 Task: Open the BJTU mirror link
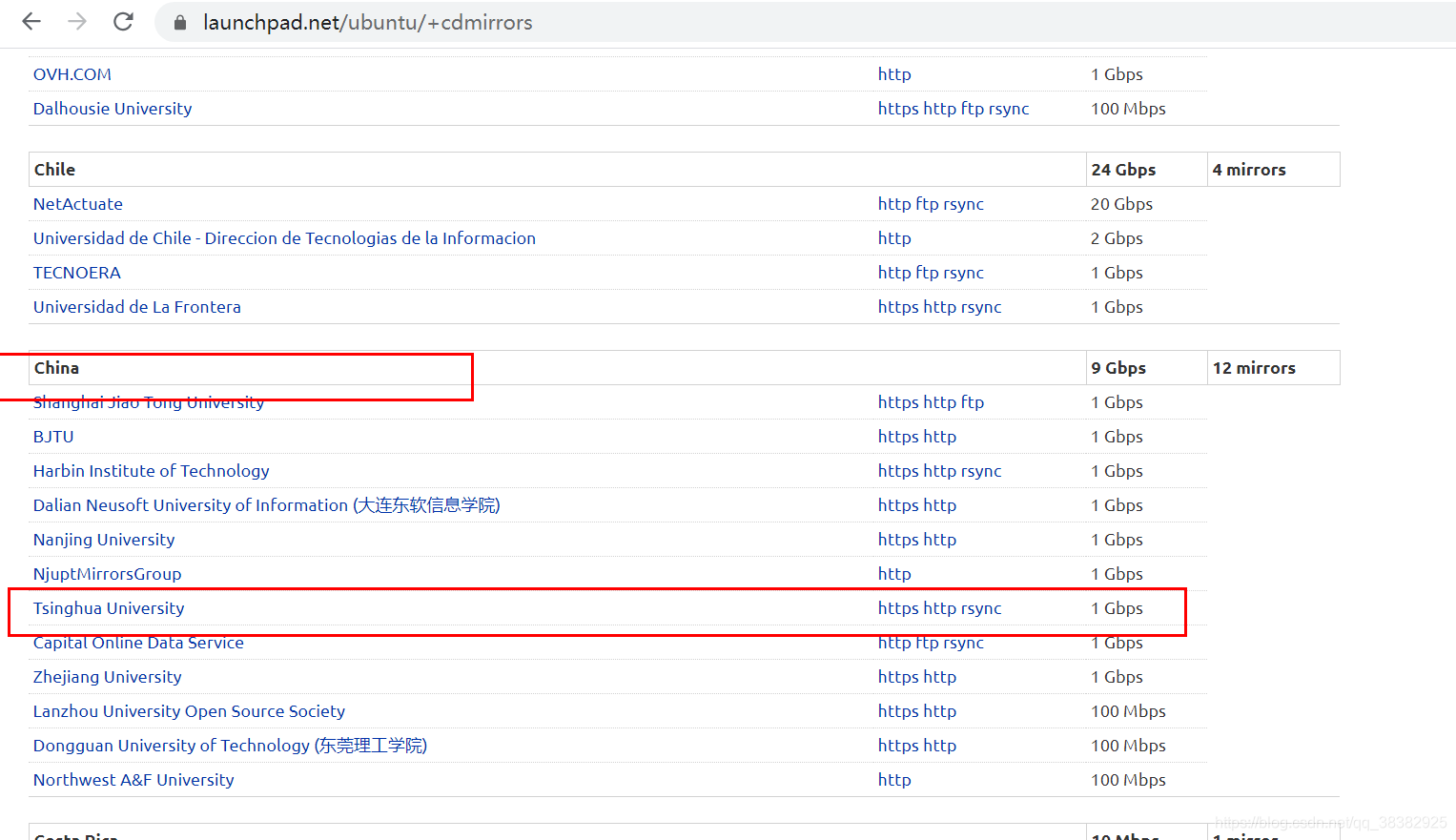click(x=53, y=437)
